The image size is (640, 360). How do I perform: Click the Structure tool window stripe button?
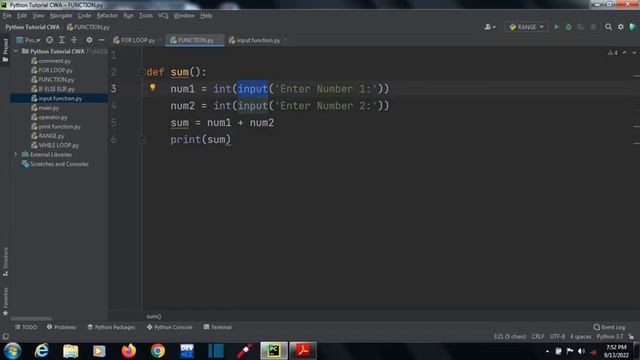coord(5,262)
